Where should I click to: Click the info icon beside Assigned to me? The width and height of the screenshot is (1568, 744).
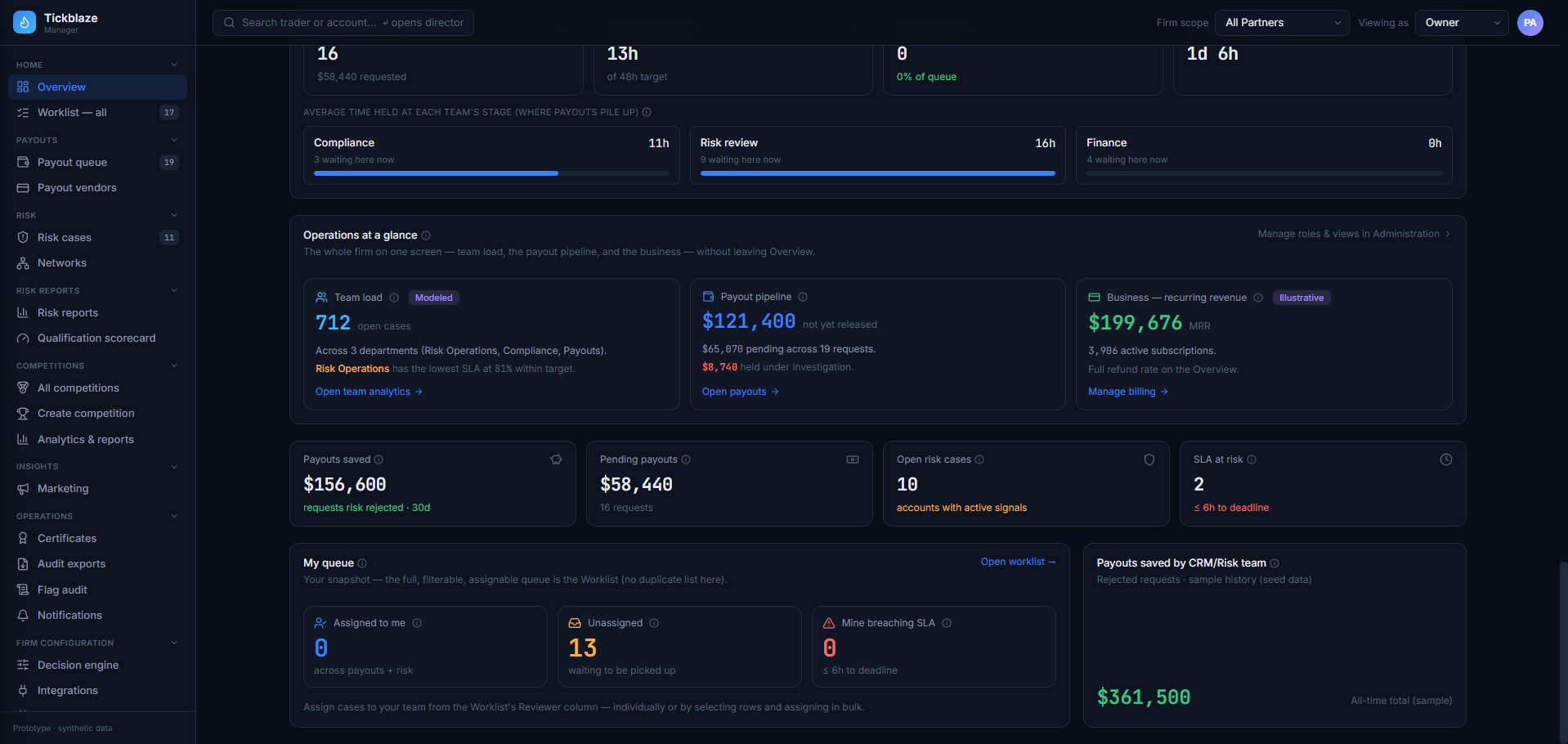(x=417, y=623)
